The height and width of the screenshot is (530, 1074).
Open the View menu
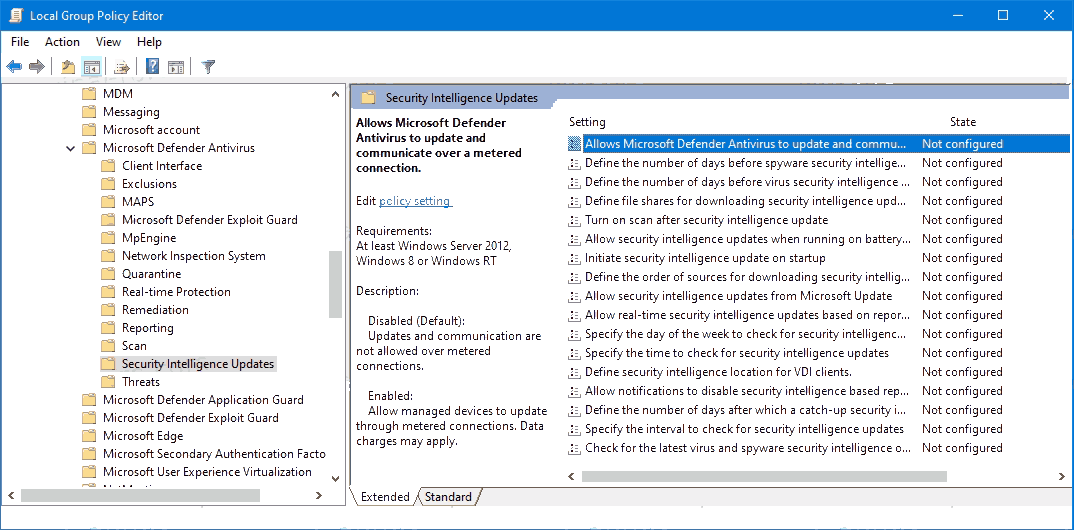tap(108, 42)
